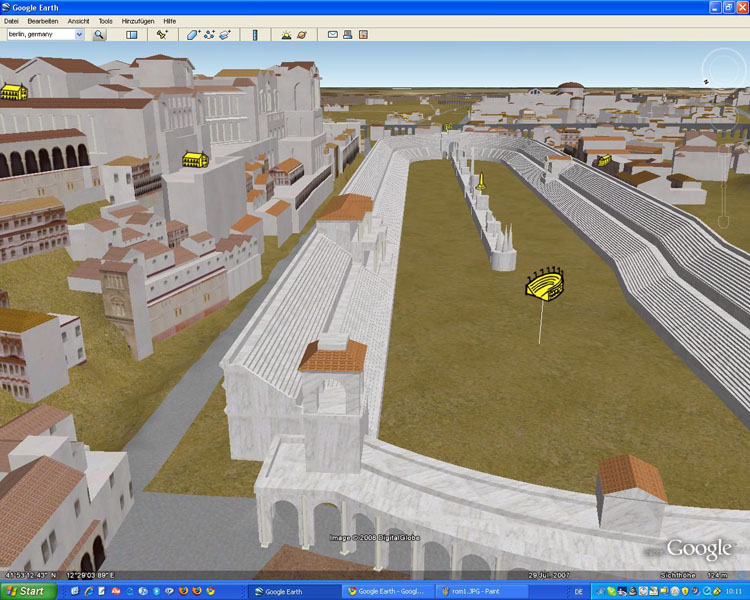Open the search location dropdown arrow
The width and height of the screenshot is (750, 600).
(x=79, y=34)
